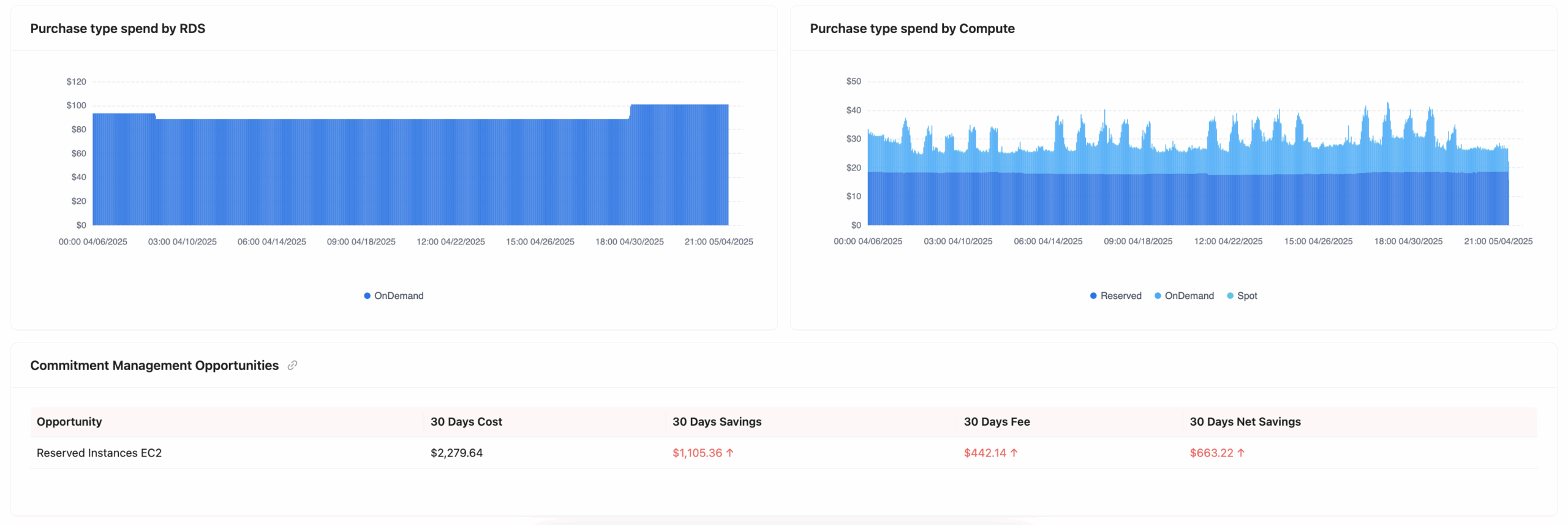Click the Spot light-blue legend dot
The width and height of the screenshot is (1568, 525).
[1230, 296]
